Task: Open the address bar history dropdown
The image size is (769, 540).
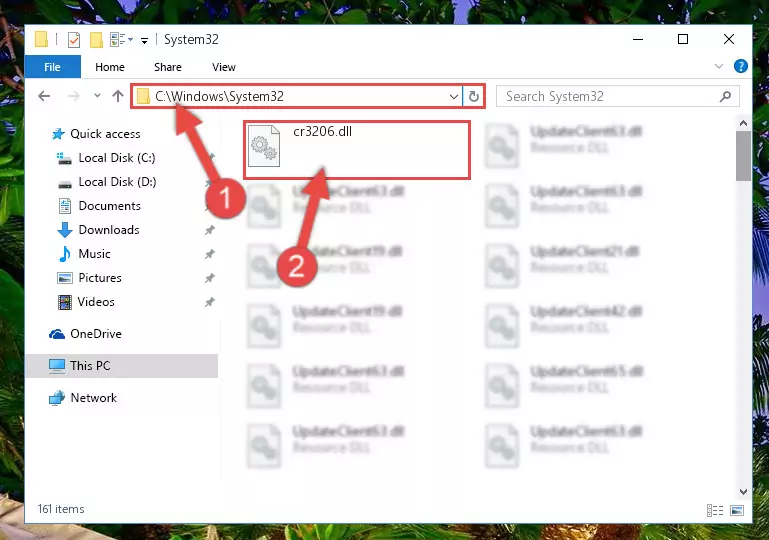Action: [454, 97]
